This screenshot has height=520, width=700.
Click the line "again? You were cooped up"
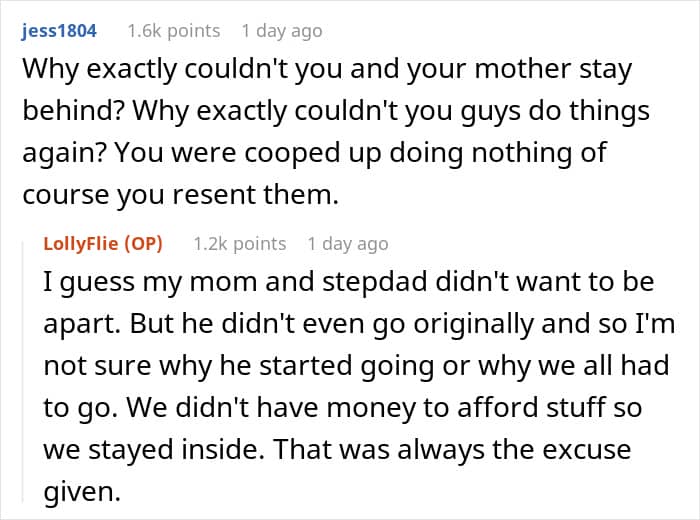point(313,154)
